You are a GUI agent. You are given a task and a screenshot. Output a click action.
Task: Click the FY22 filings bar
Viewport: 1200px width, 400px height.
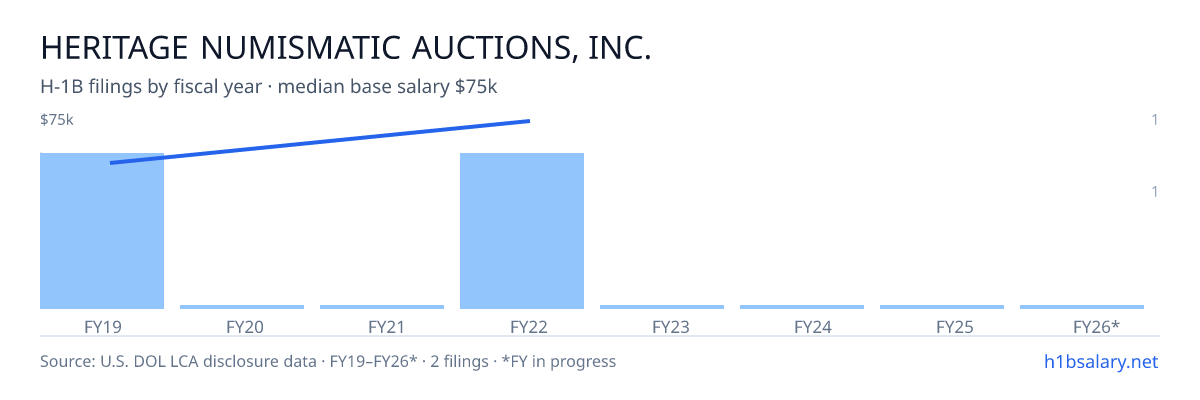coord(522,231)
